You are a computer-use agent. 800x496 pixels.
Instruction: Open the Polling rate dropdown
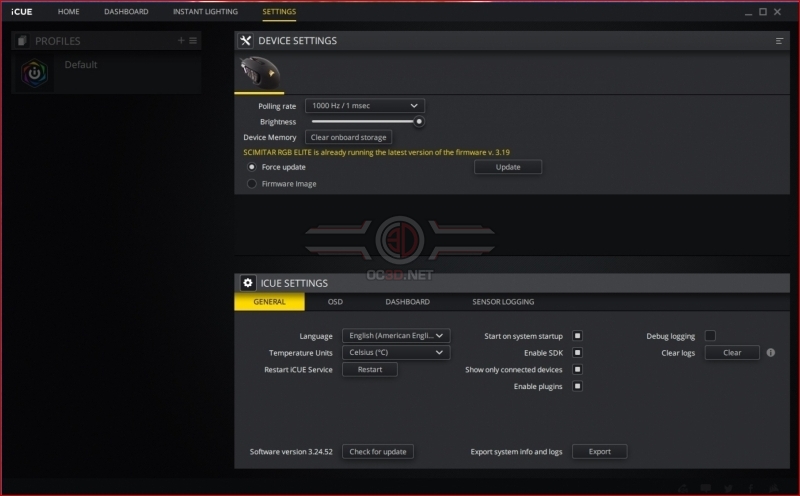(x=365, y=106)
